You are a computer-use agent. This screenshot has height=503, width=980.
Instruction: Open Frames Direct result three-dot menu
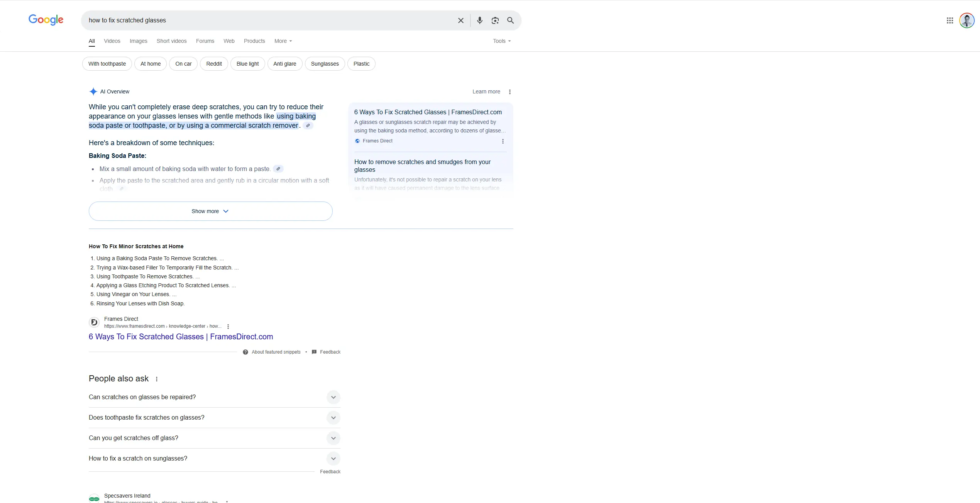tap(228, 326)
